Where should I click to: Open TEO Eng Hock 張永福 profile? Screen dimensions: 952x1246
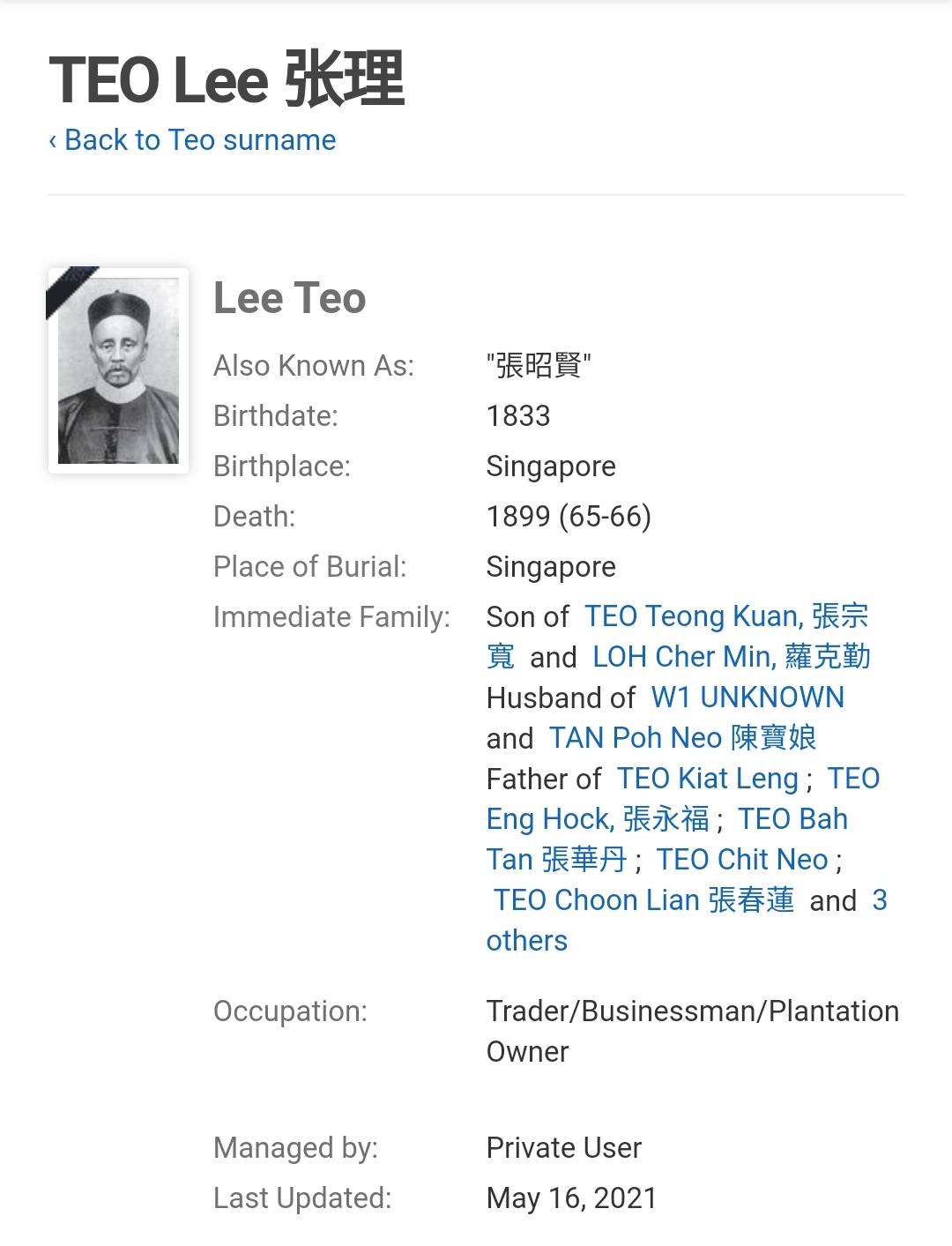(597, 819)
